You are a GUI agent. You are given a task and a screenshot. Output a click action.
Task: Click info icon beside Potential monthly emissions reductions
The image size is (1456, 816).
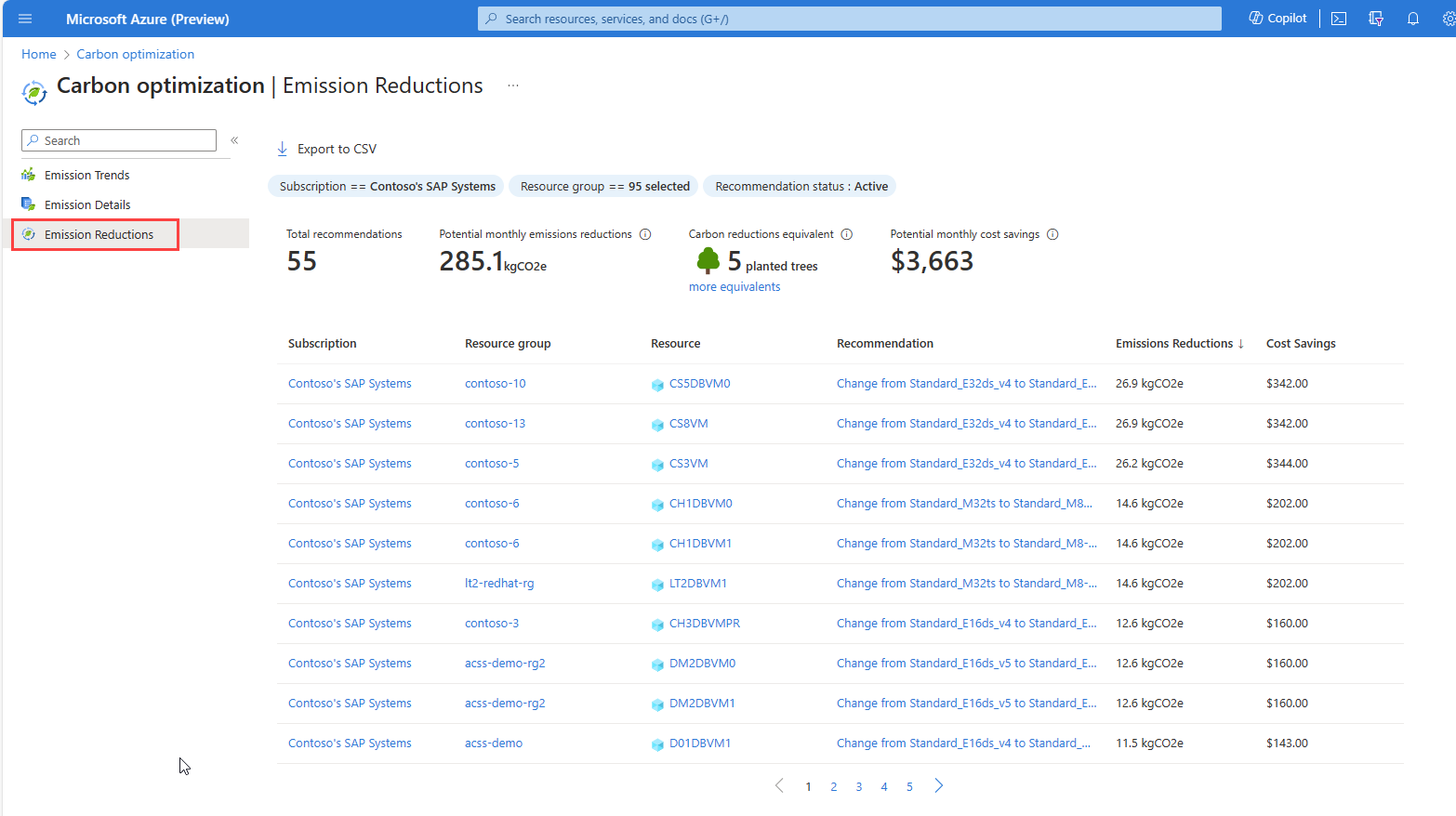tap(645, 234)
